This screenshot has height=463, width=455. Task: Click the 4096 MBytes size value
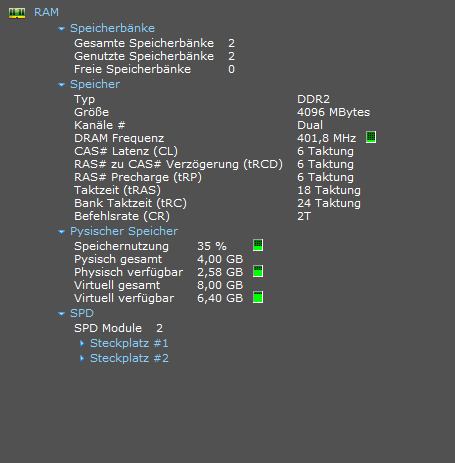pos(333,112)
